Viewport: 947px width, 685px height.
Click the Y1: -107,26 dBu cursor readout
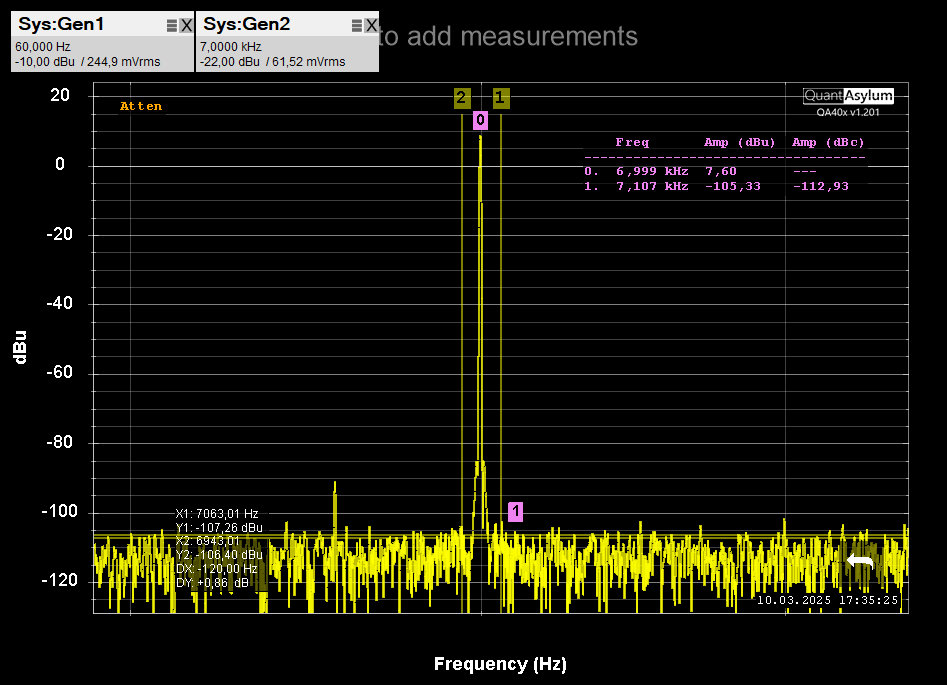[219, 528]
